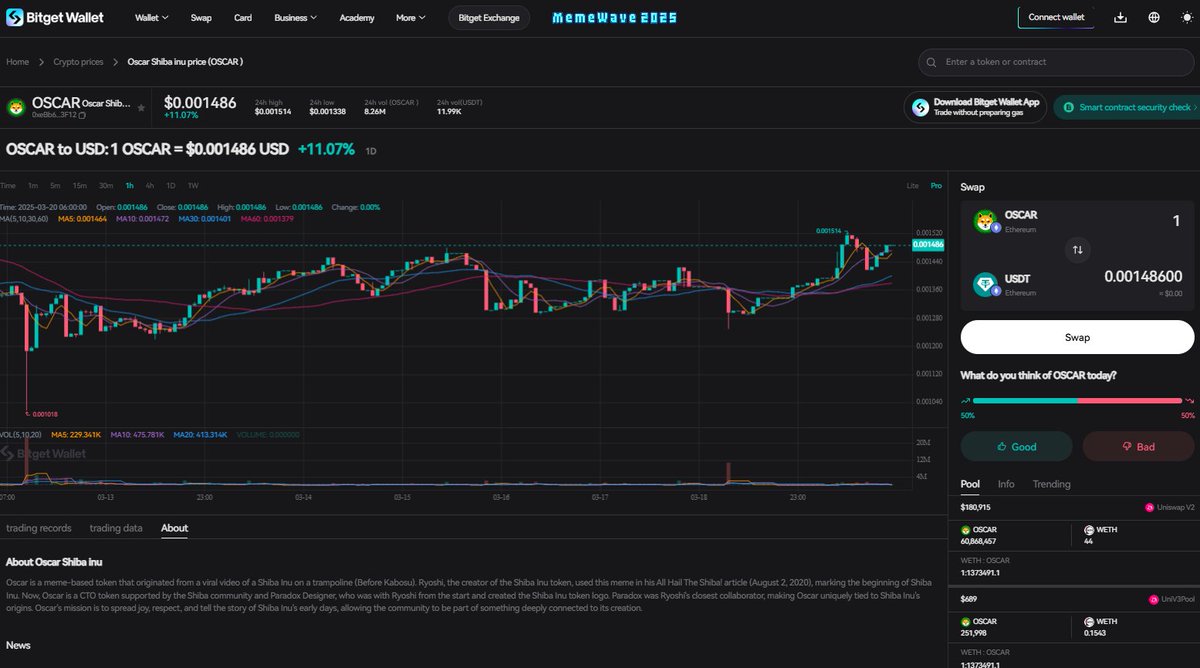Open the trading data tab
1200x668 pixels.
116,528
